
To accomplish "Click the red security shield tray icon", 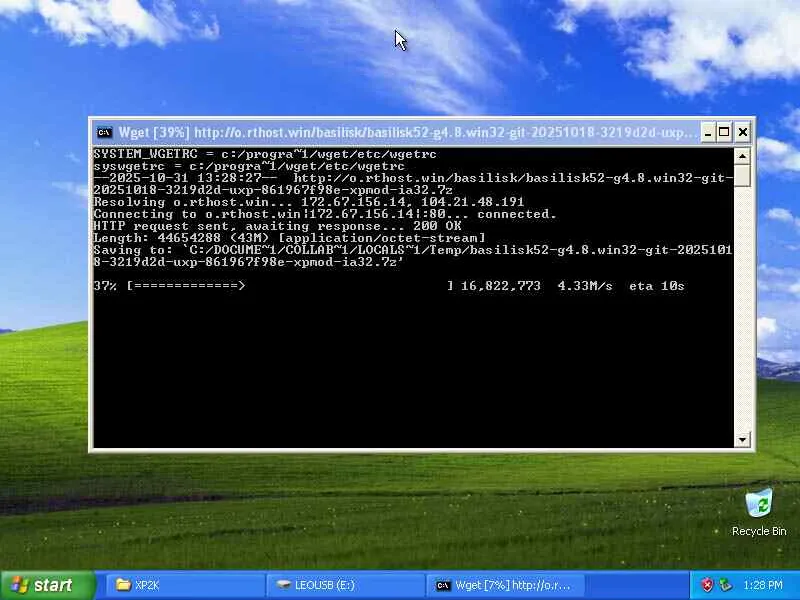I will pos(707,585).
